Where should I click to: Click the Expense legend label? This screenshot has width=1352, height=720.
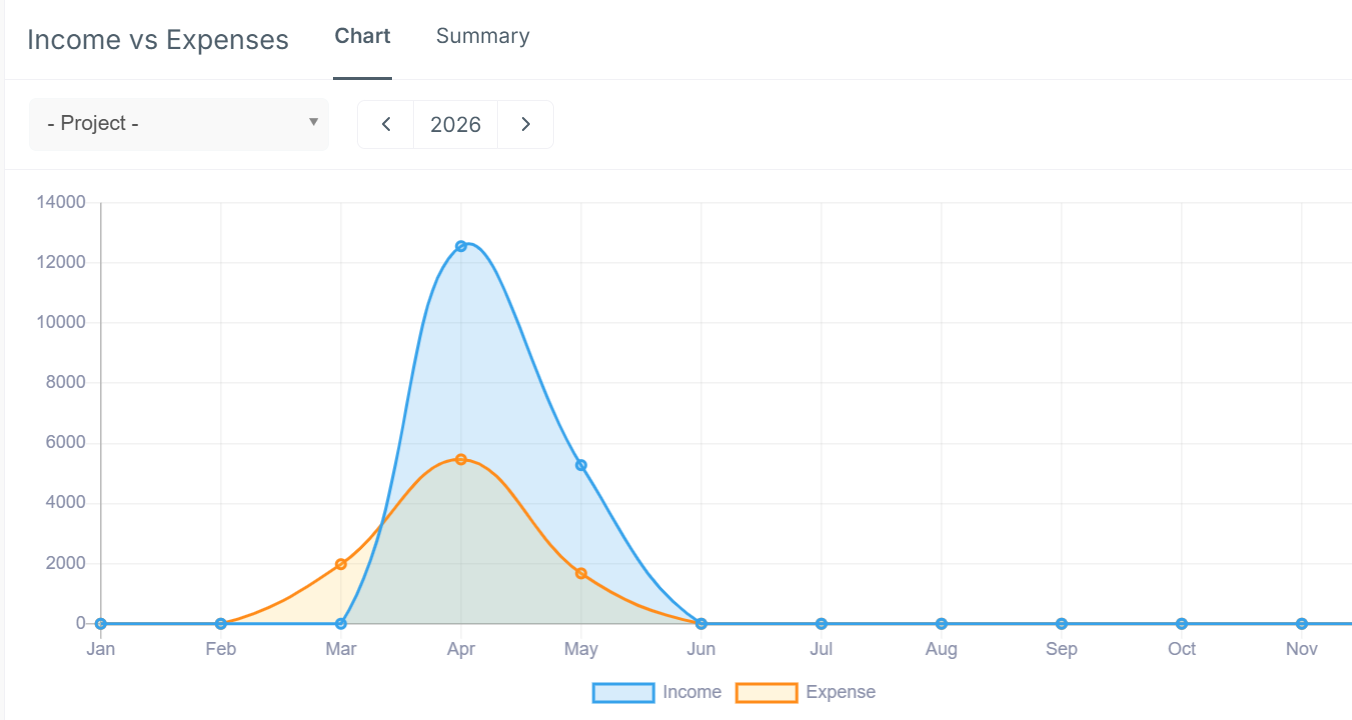pyautogui.click(x=841, y=692)
